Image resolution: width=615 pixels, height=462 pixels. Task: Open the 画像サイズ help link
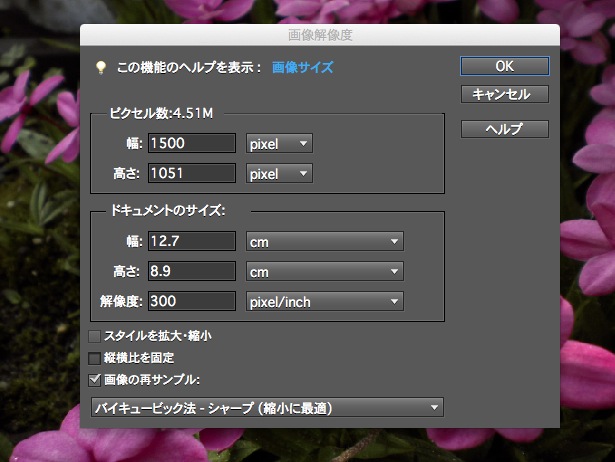pyautogui.click(x=303, y=67)
